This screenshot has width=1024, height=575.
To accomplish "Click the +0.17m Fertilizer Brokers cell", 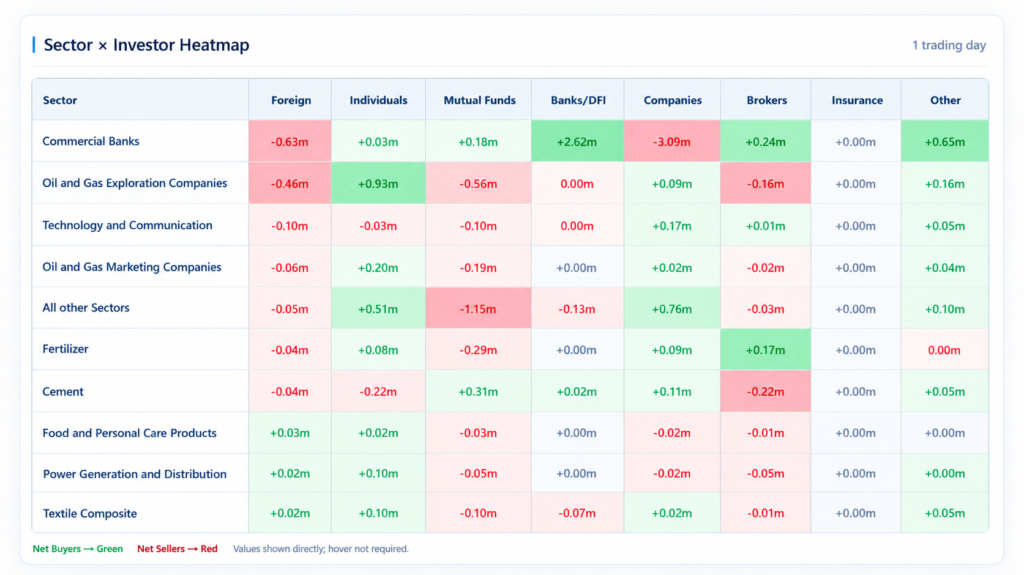I will (x=765, y=349).
